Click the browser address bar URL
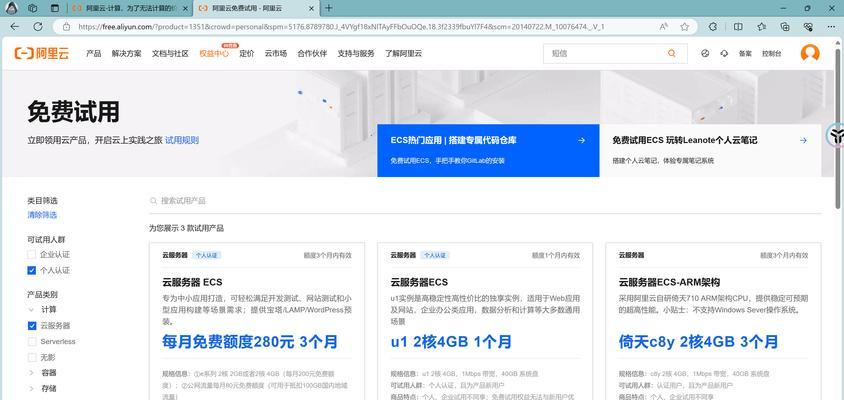Viewport: 844px width, 400px height. [x=341, y=26]
